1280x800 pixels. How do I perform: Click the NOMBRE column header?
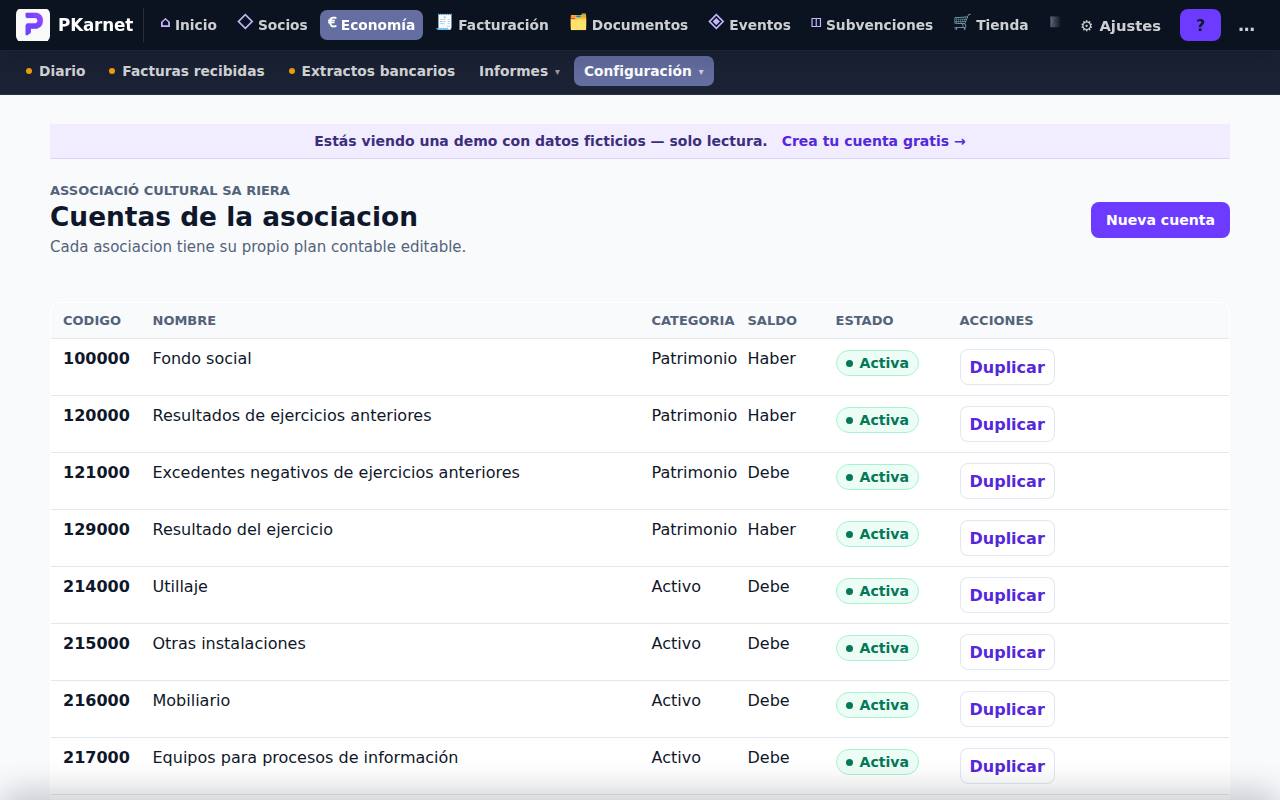pos(184,321)
